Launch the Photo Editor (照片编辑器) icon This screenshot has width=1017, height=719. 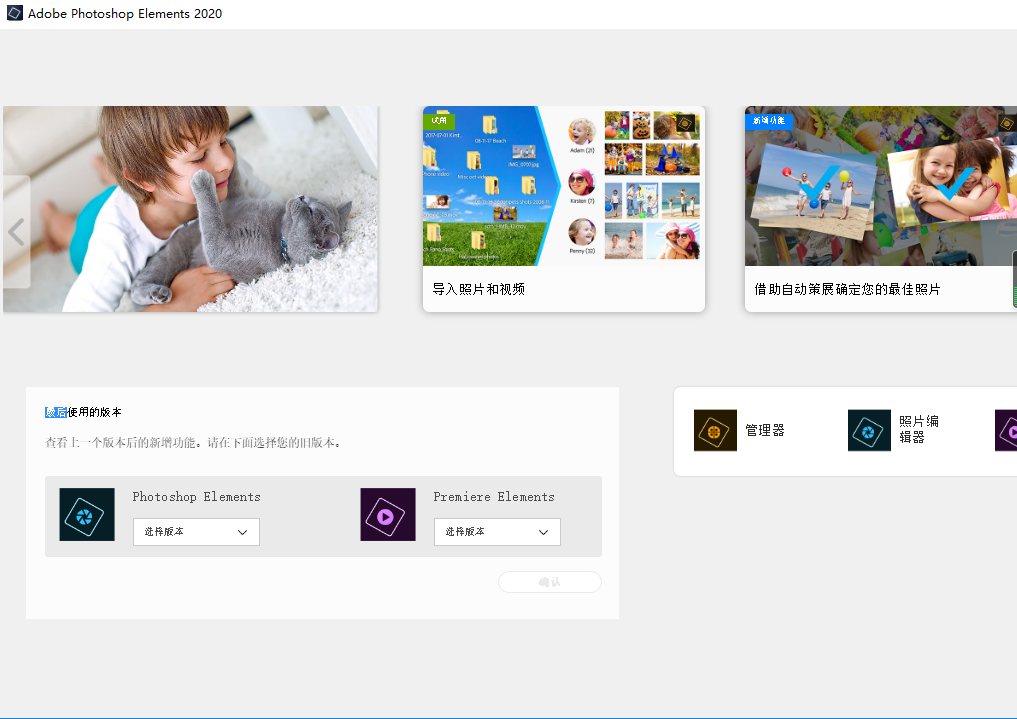point(869,430)
